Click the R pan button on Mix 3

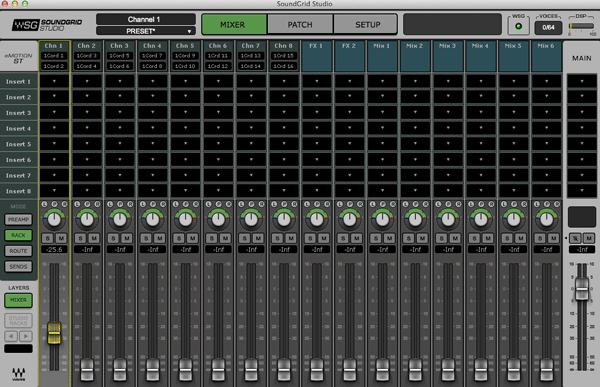(458, 204)
